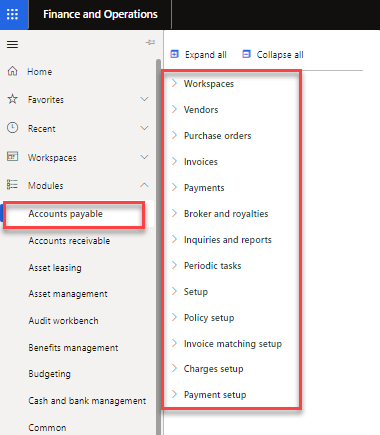This screenshot has height=435, width=380.
Task: Expand the Purchase orders group chevron
Action: pyautogui.click(x=174, y=135)
